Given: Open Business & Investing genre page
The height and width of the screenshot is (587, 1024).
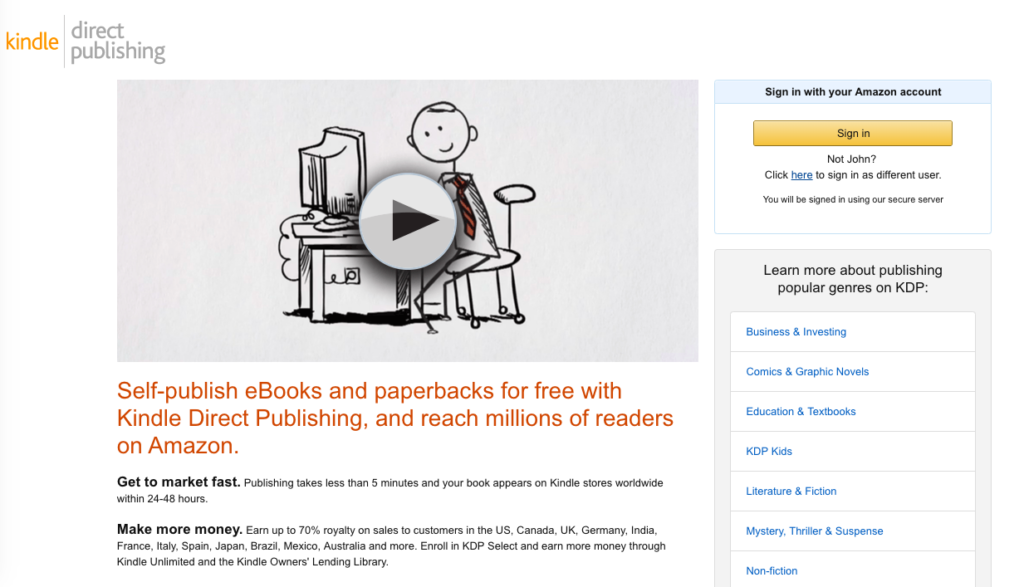Looking at the screenshot, I should point(795,332).
